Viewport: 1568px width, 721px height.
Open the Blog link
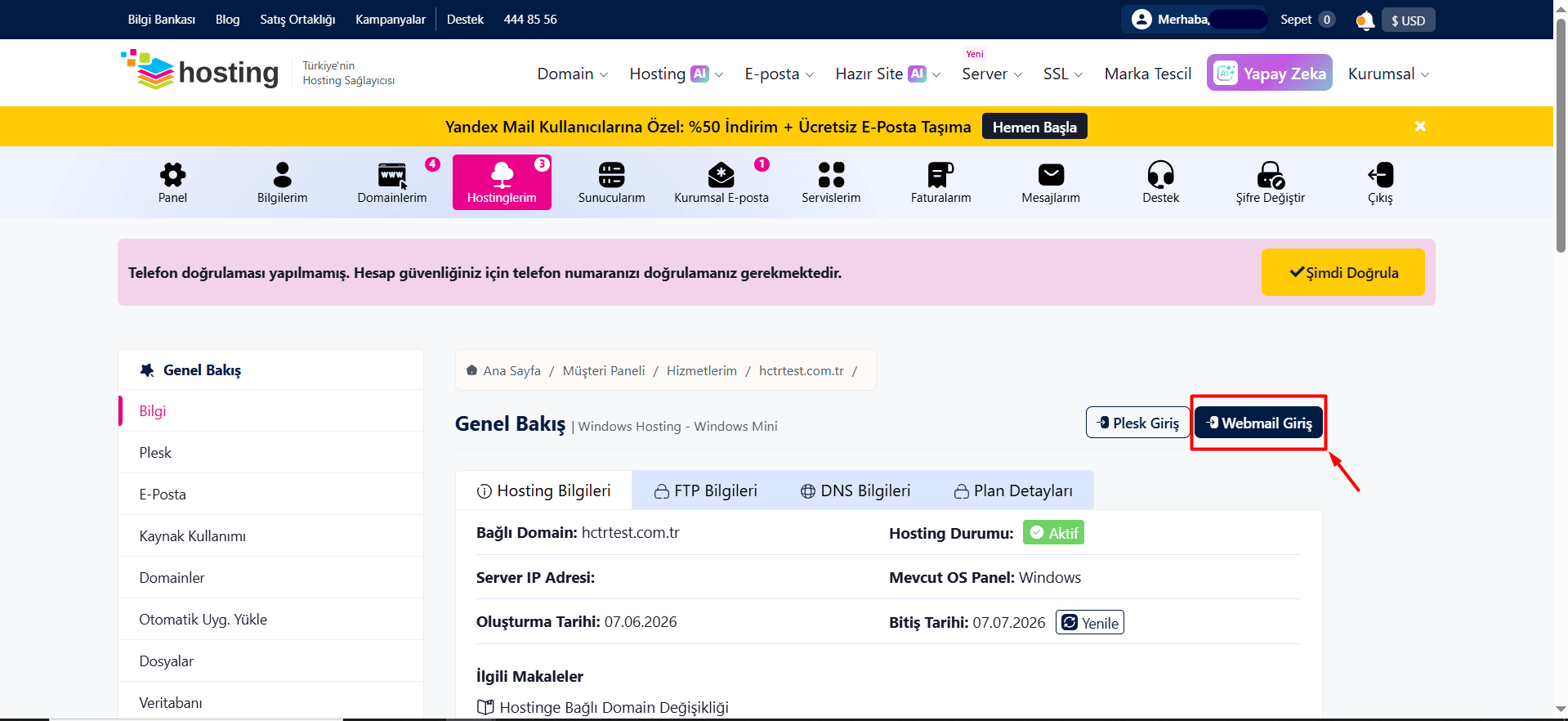228,20
